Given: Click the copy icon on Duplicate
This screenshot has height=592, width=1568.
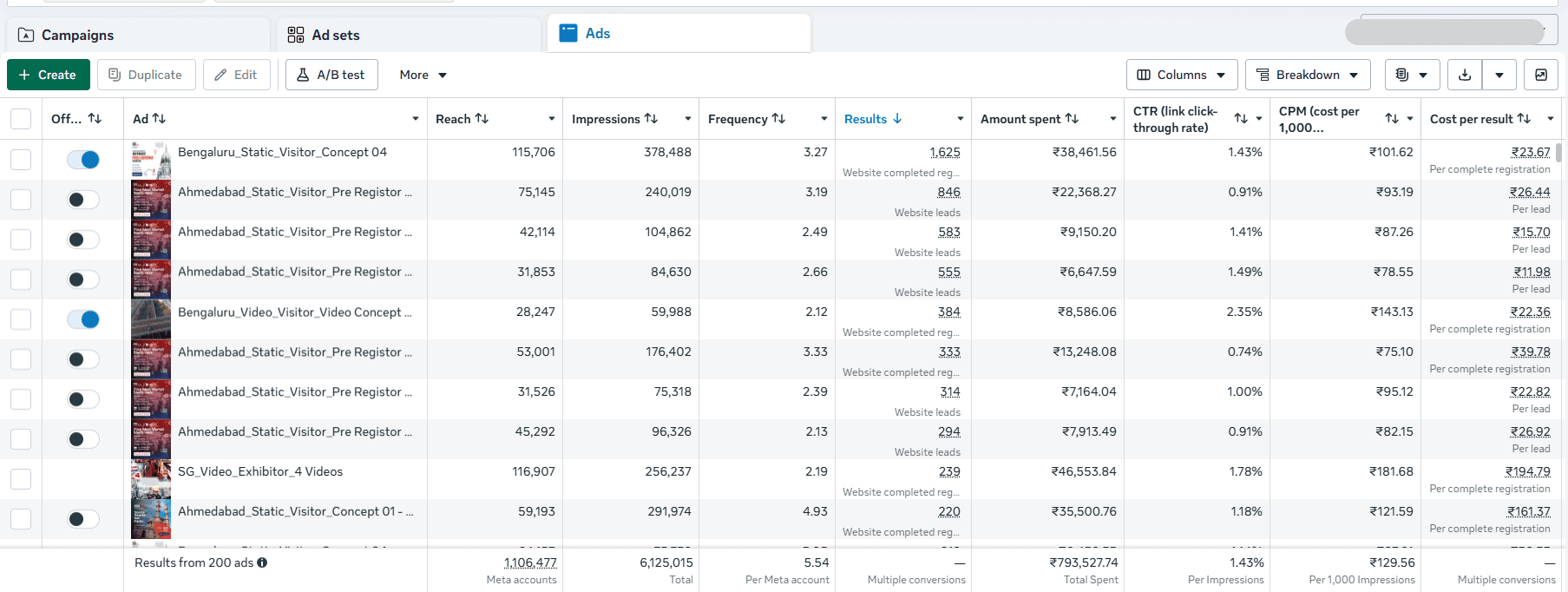Looking at the screenshot, I should click(115, 75).
